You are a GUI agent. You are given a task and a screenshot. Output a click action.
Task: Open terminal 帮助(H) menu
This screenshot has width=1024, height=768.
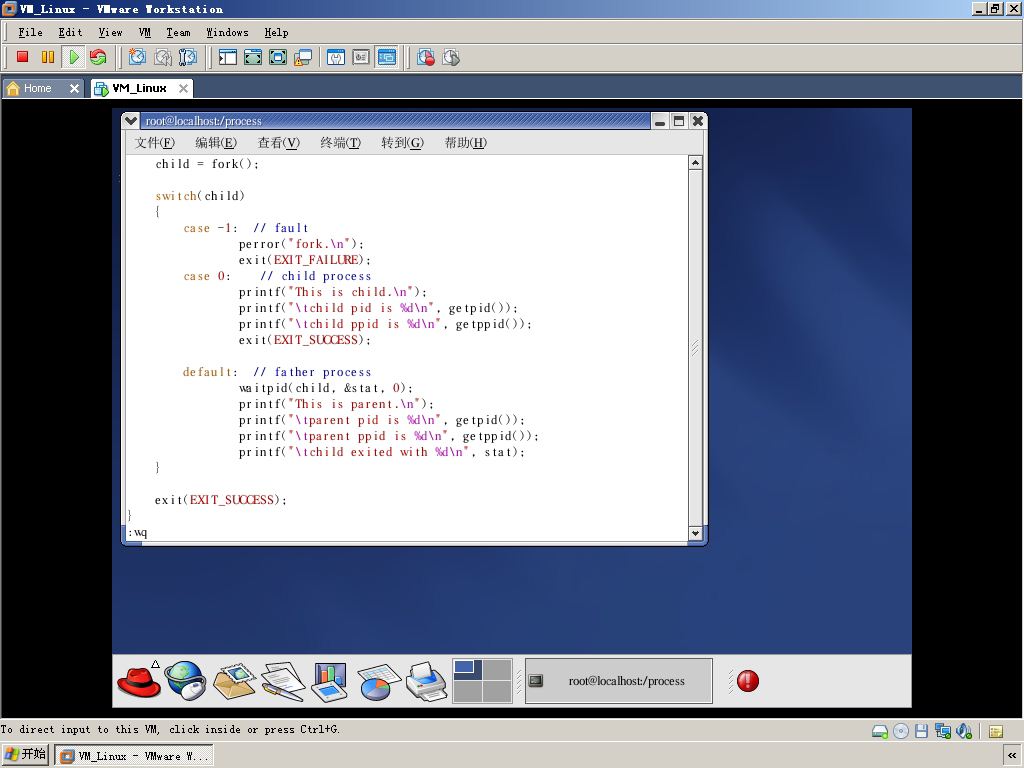465,142
